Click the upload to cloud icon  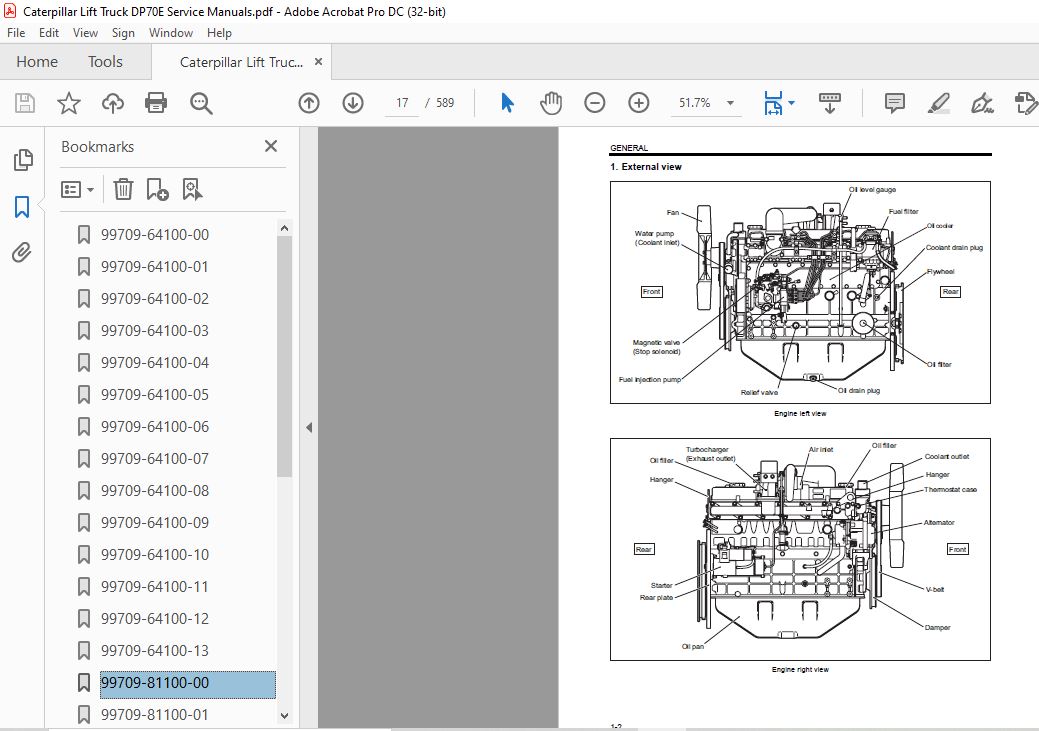[113, 103]
